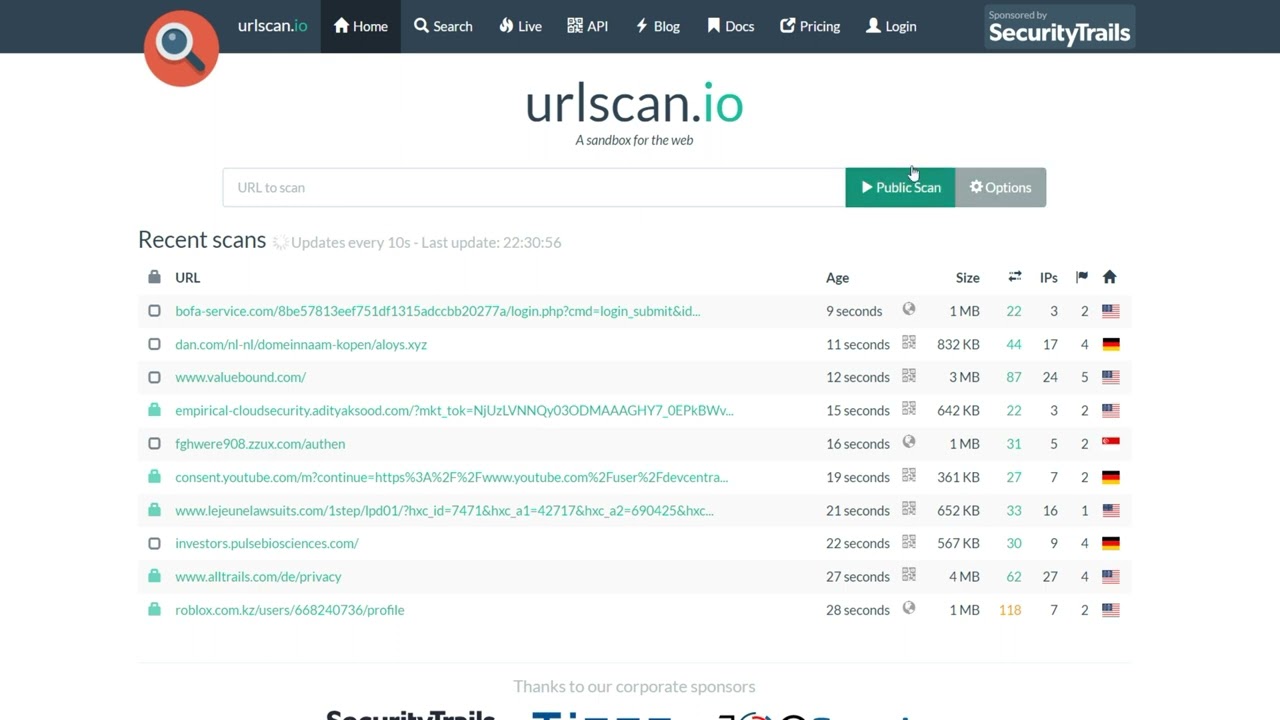The width and height of the screenshot is (1280, 720).
Task: Open scan Options
Action: tap(1000, 187)
